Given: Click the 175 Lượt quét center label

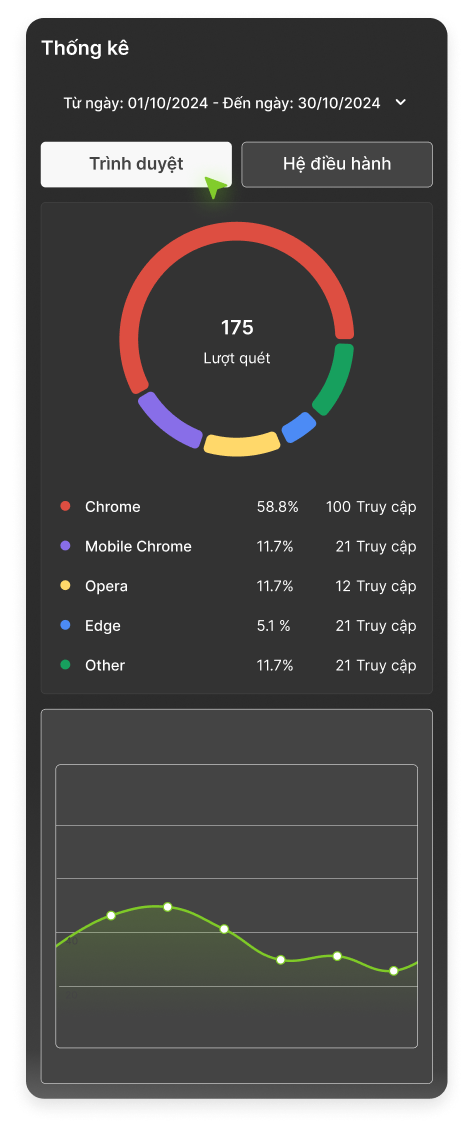Looking at the screenshot, I should point(237,341).
